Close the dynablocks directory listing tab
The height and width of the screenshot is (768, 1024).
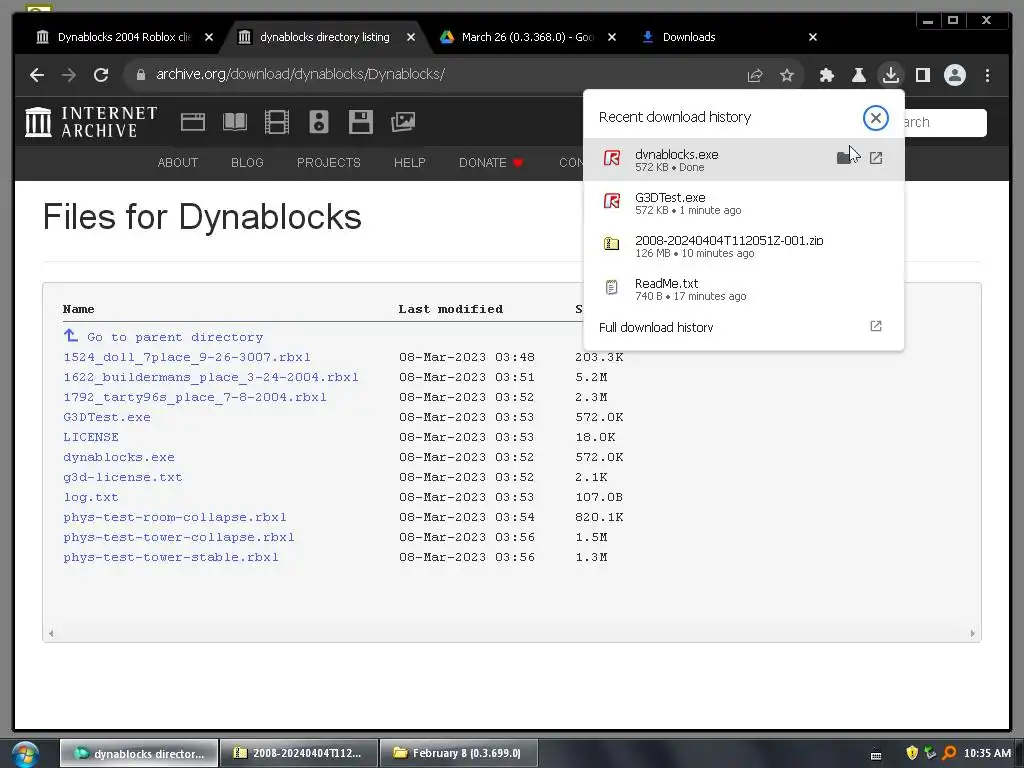tap(411, 37)
